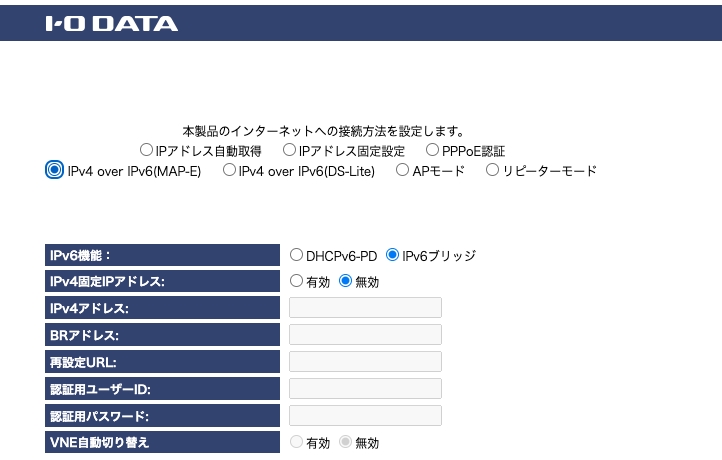Select APモード radio button
722x460 pixels.
[x=403, y=170]
